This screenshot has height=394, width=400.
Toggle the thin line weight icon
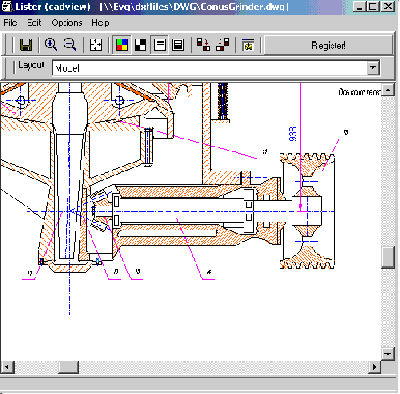coord(160,45)
